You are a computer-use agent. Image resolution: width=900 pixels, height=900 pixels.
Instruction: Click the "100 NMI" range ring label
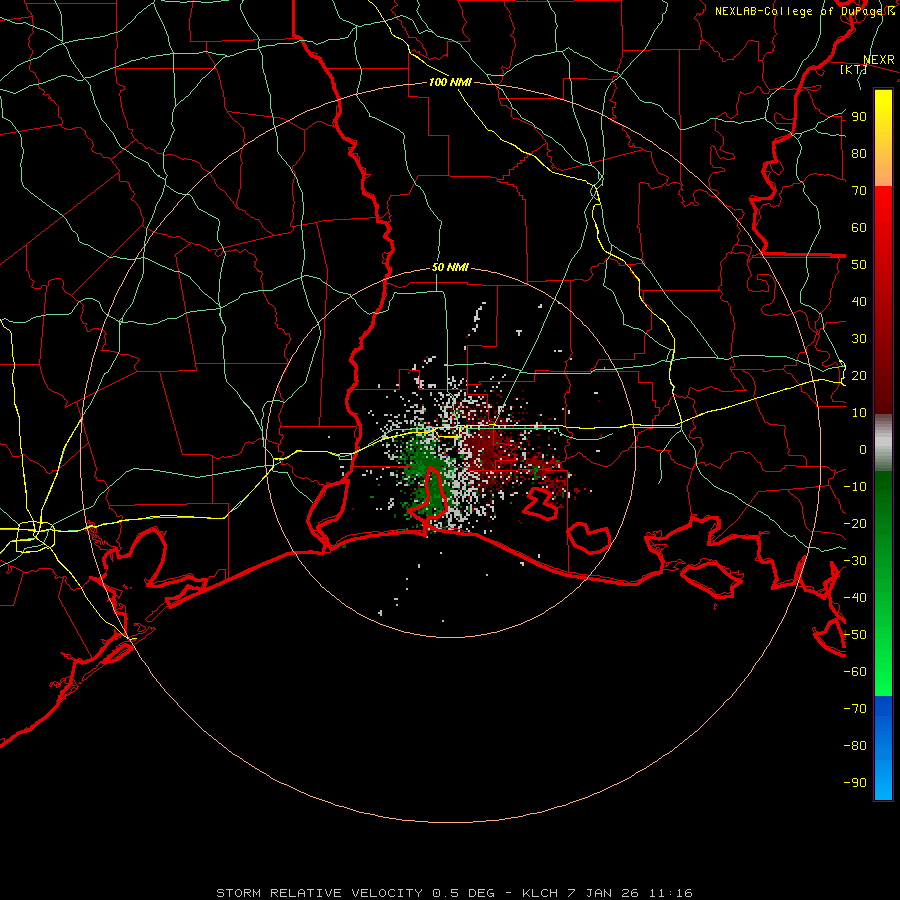(x=450, y=82)
